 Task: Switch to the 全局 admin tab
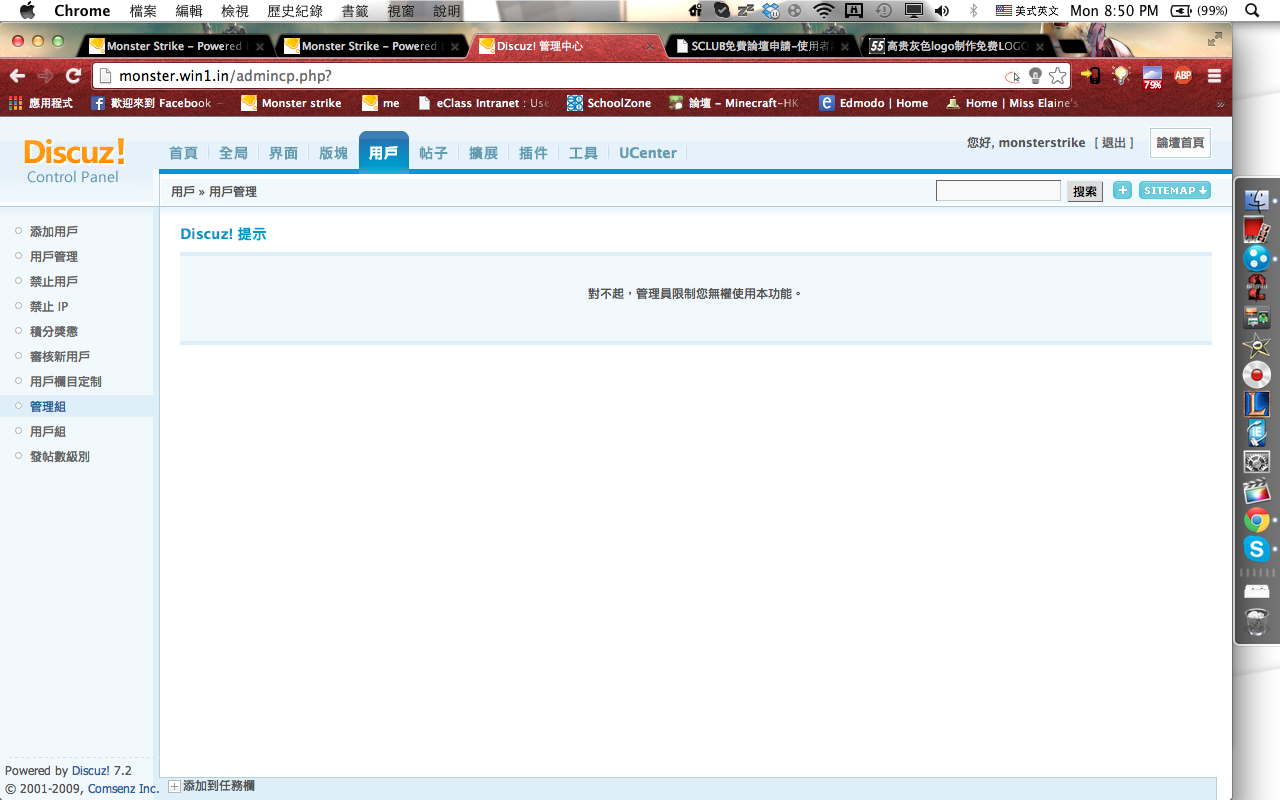coord(233,153)
